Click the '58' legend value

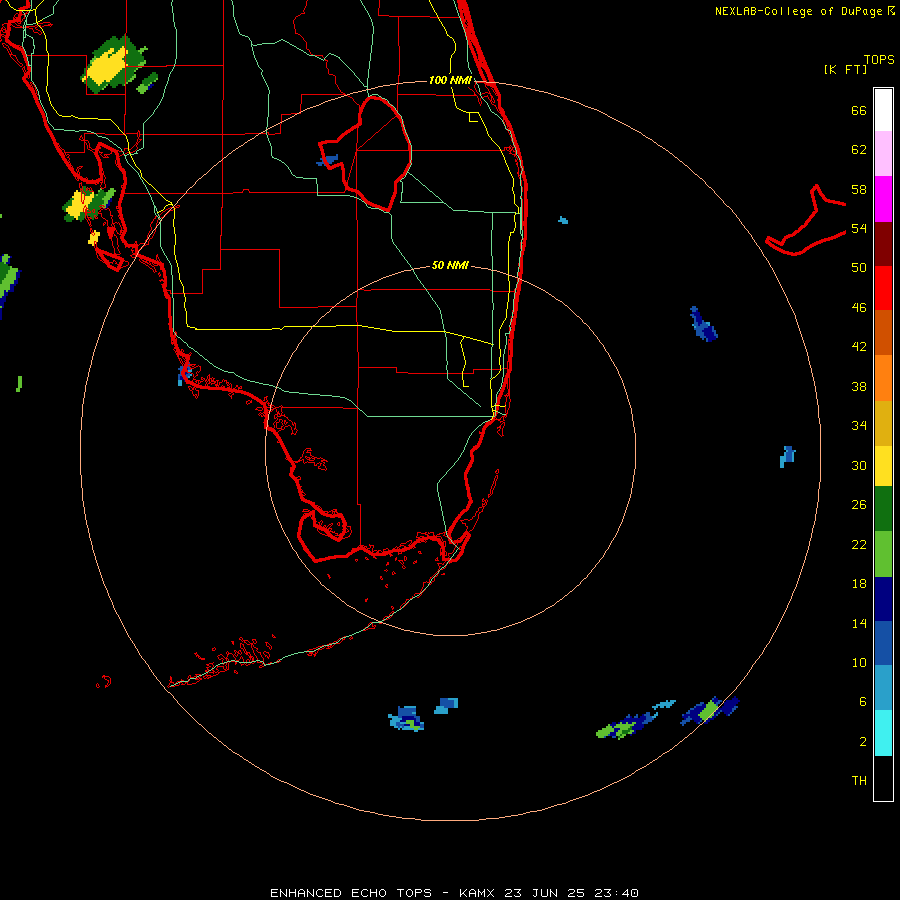(x=859, y=189)
